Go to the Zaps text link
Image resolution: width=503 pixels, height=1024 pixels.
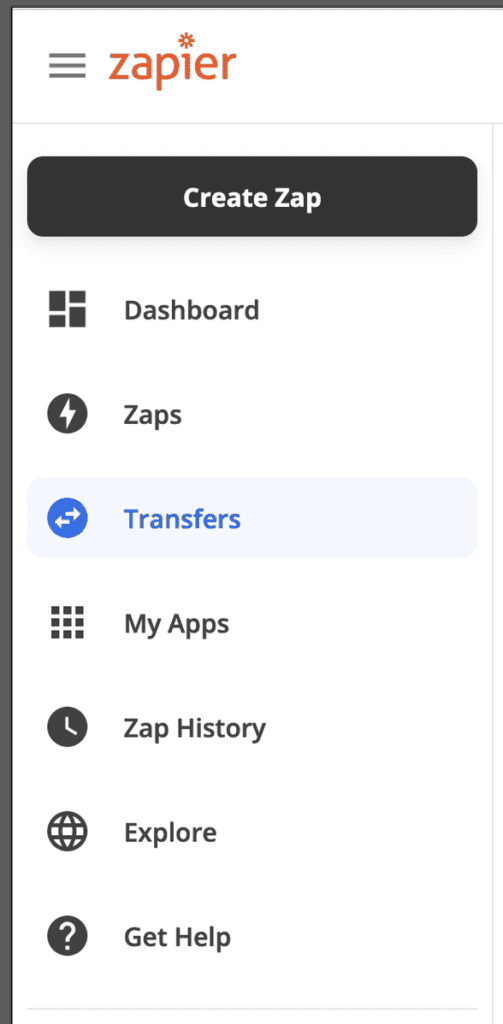pos(153,416)
